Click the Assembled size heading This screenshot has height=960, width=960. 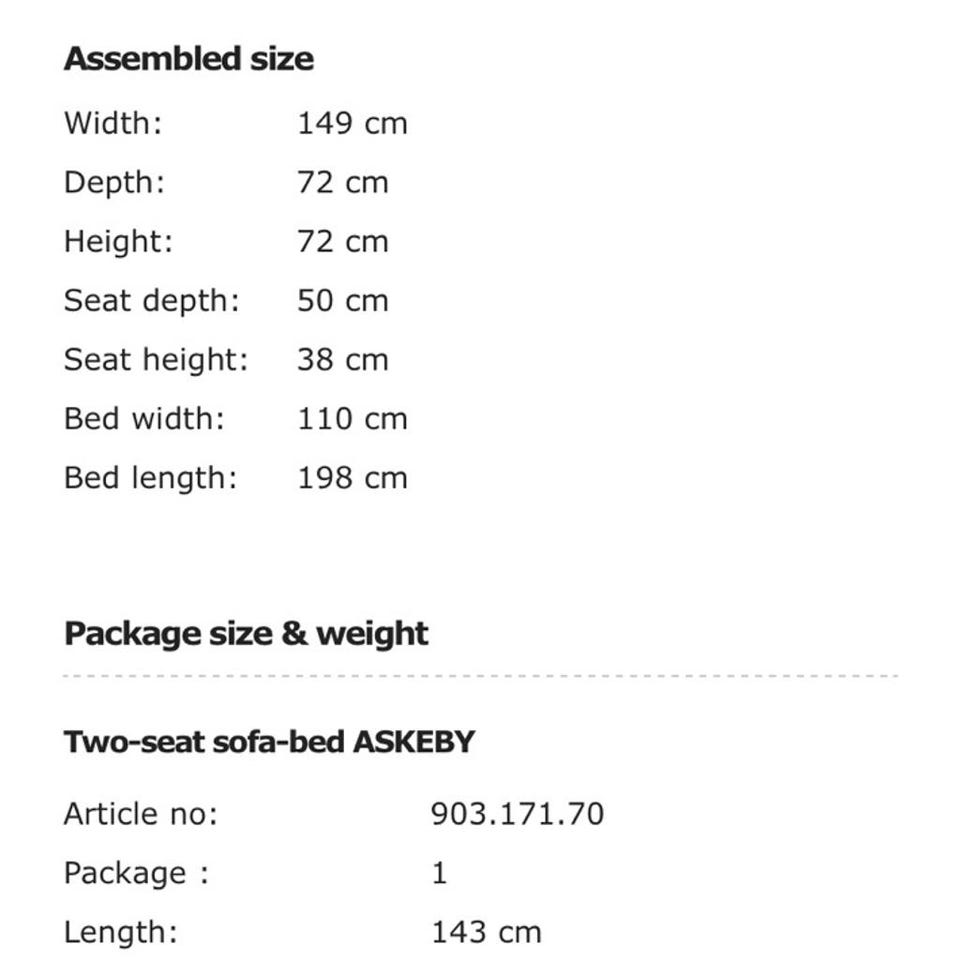tap(188, 59)
